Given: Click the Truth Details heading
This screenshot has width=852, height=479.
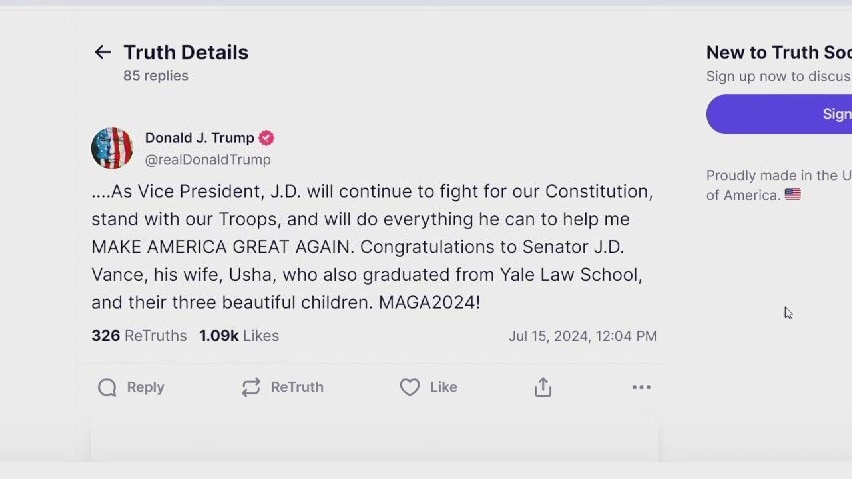Looking at the screenshot, I should 186,52.
